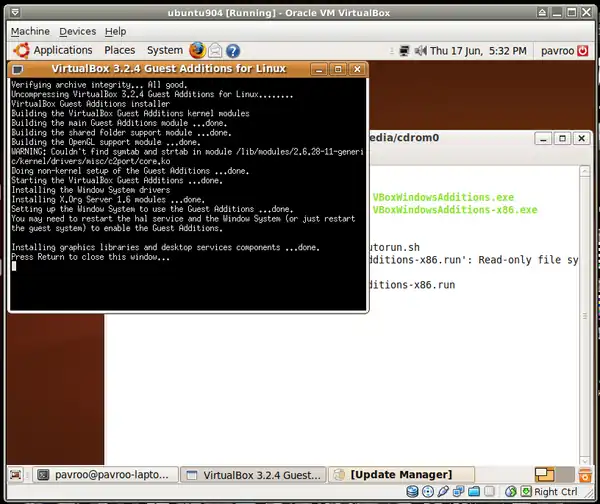Launch Firefox from the top panel
The width and height of the screenshot is (600, 504).
click(x=197, y=50)
